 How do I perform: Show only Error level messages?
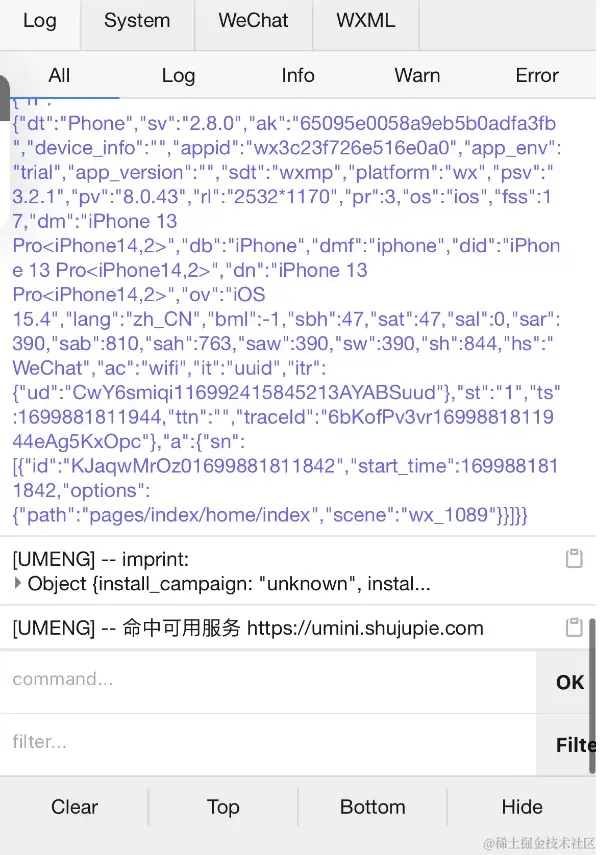tap(537, 75)
